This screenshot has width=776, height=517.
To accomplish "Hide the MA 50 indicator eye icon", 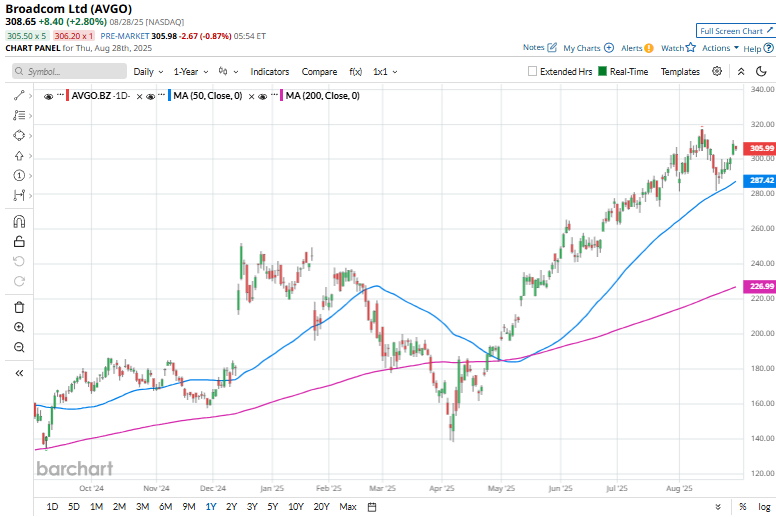I will point(150,96).
